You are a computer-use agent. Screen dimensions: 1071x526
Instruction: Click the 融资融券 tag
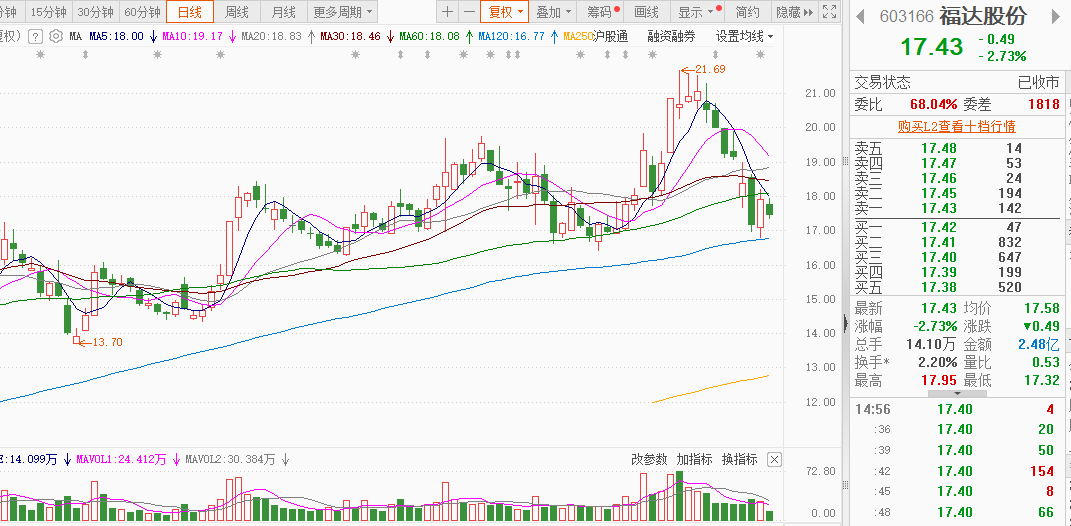tap(671, 36)
